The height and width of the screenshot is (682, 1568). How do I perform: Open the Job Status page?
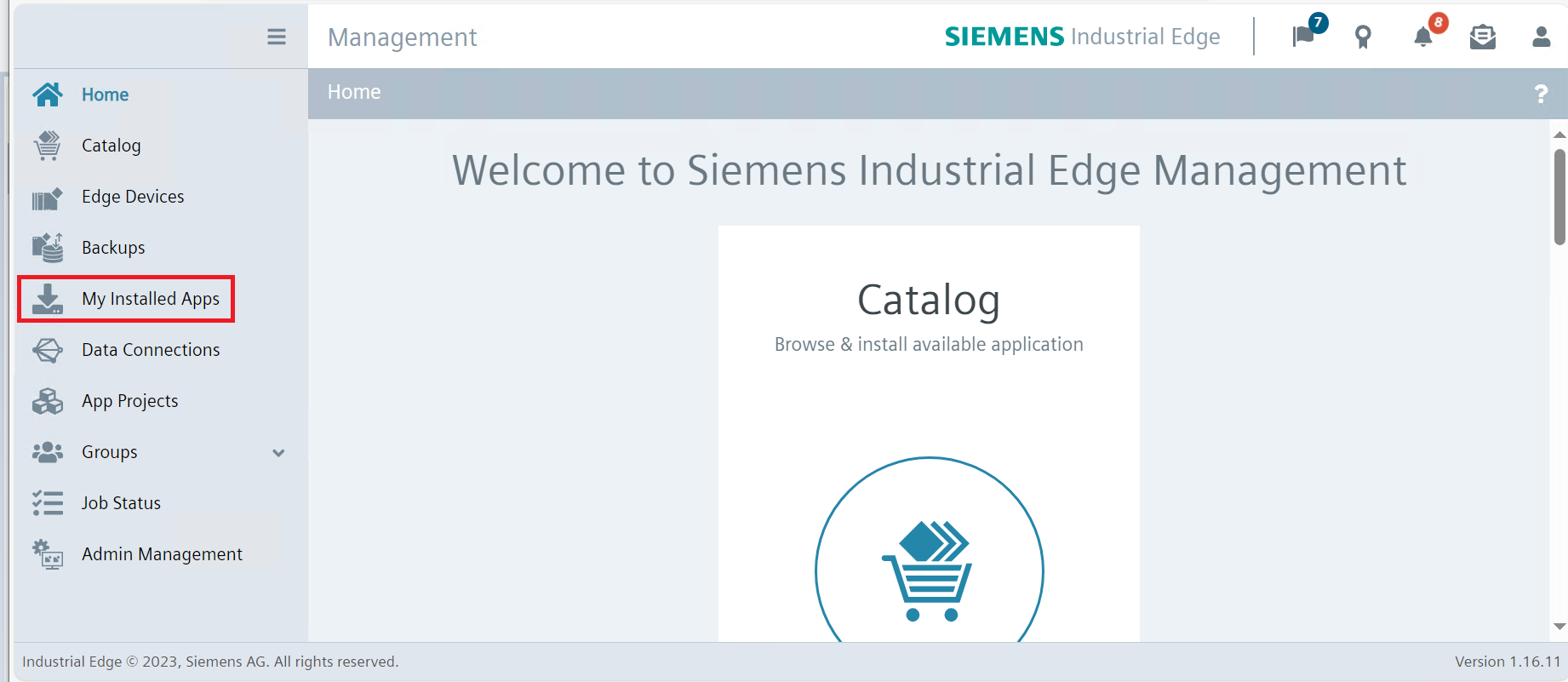click(121, 503)
